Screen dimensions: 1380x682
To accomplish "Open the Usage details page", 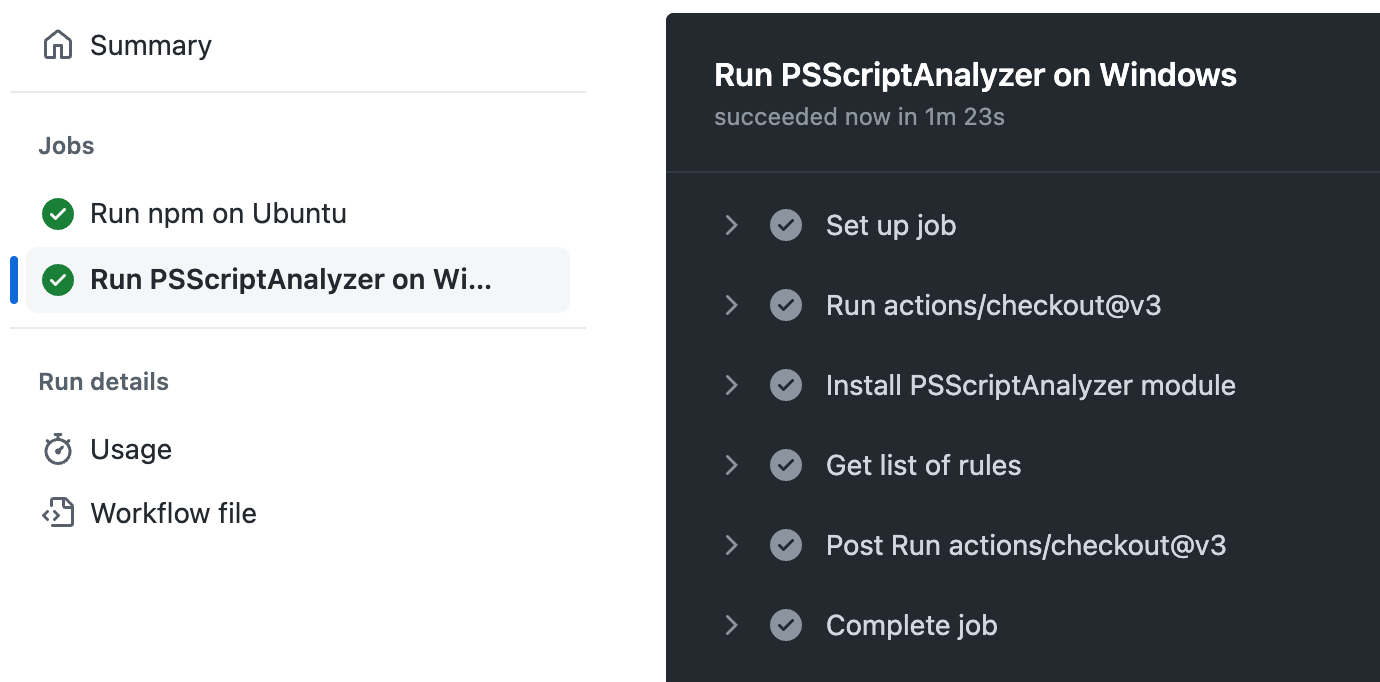I will (132, 449).
